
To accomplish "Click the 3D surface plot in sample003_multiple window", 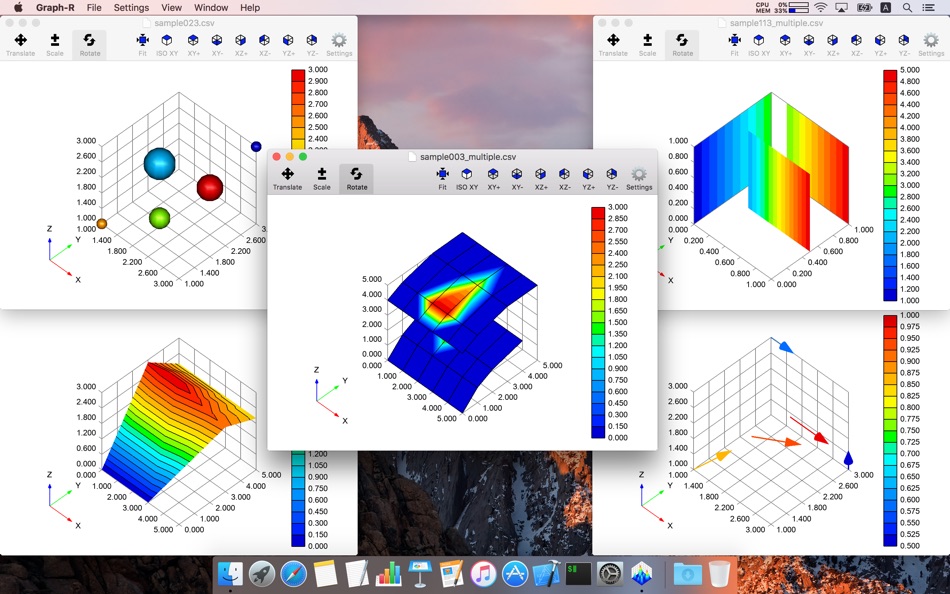I will pos(462,322).
